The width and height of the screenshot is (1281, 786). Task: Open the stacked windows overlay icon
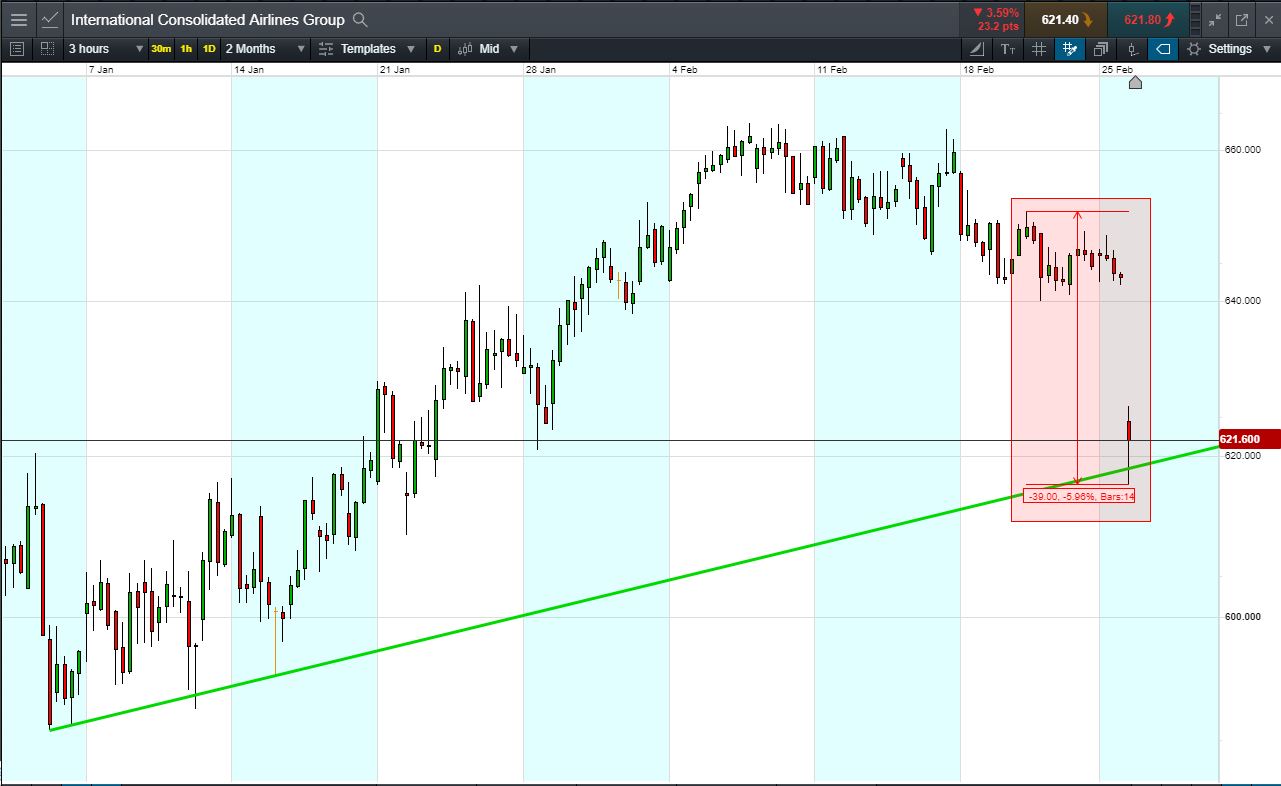point(1101,48)
